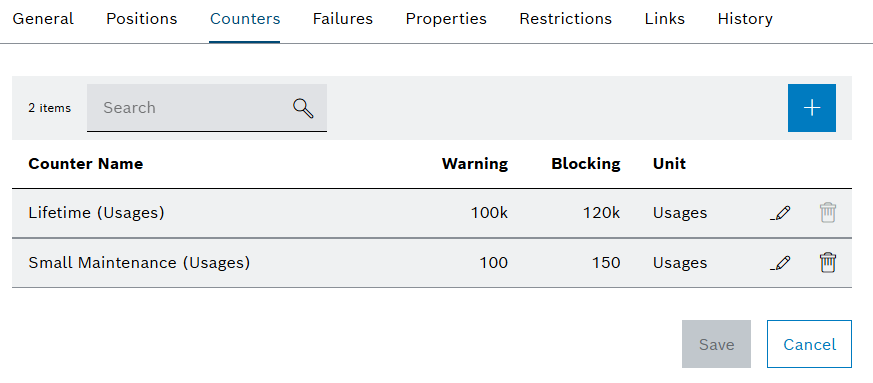The width and height of the screenshot is (873, 383).
Task: Click the greyed trash icon for Lifetime
Action: [x=827, y=213]
